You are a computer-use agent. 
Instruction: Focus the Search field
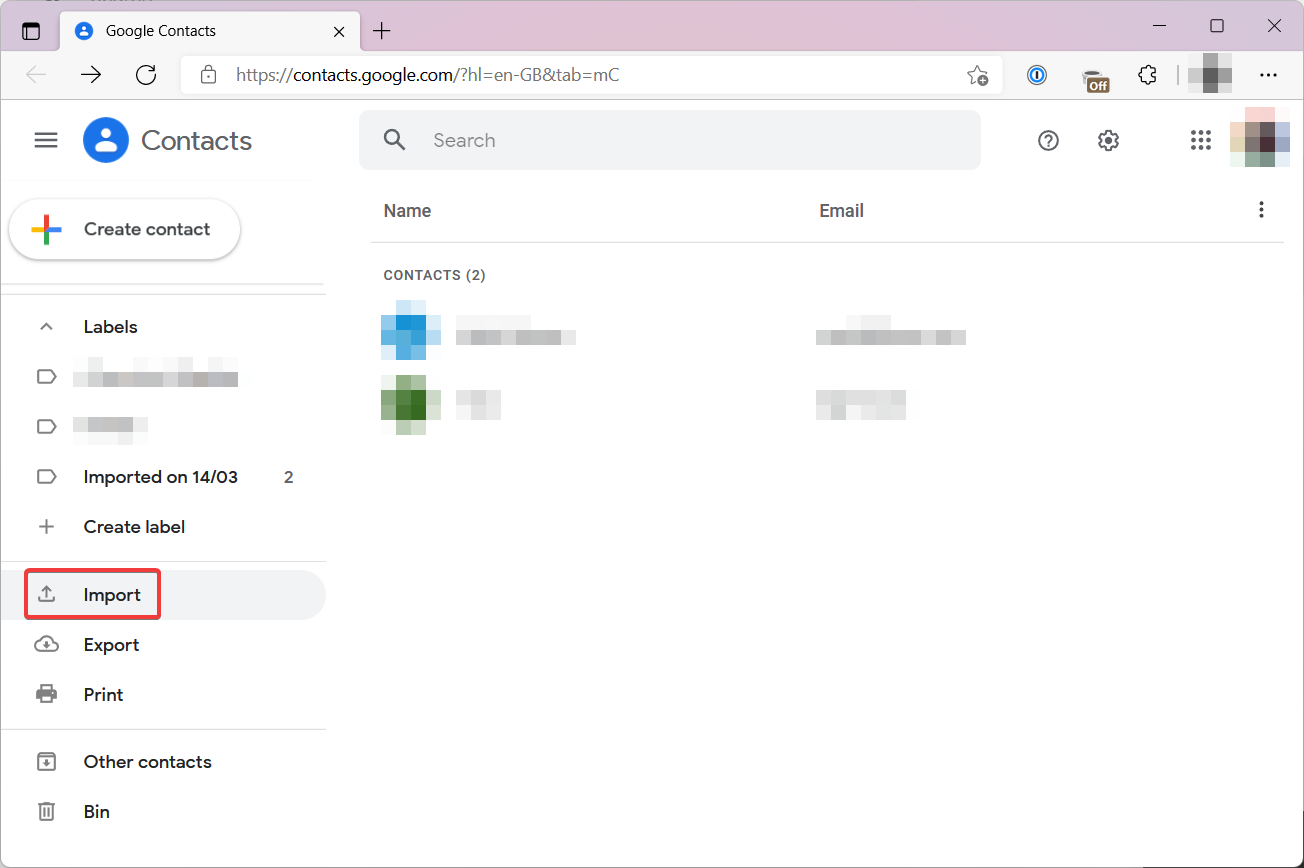coord(670,140)
